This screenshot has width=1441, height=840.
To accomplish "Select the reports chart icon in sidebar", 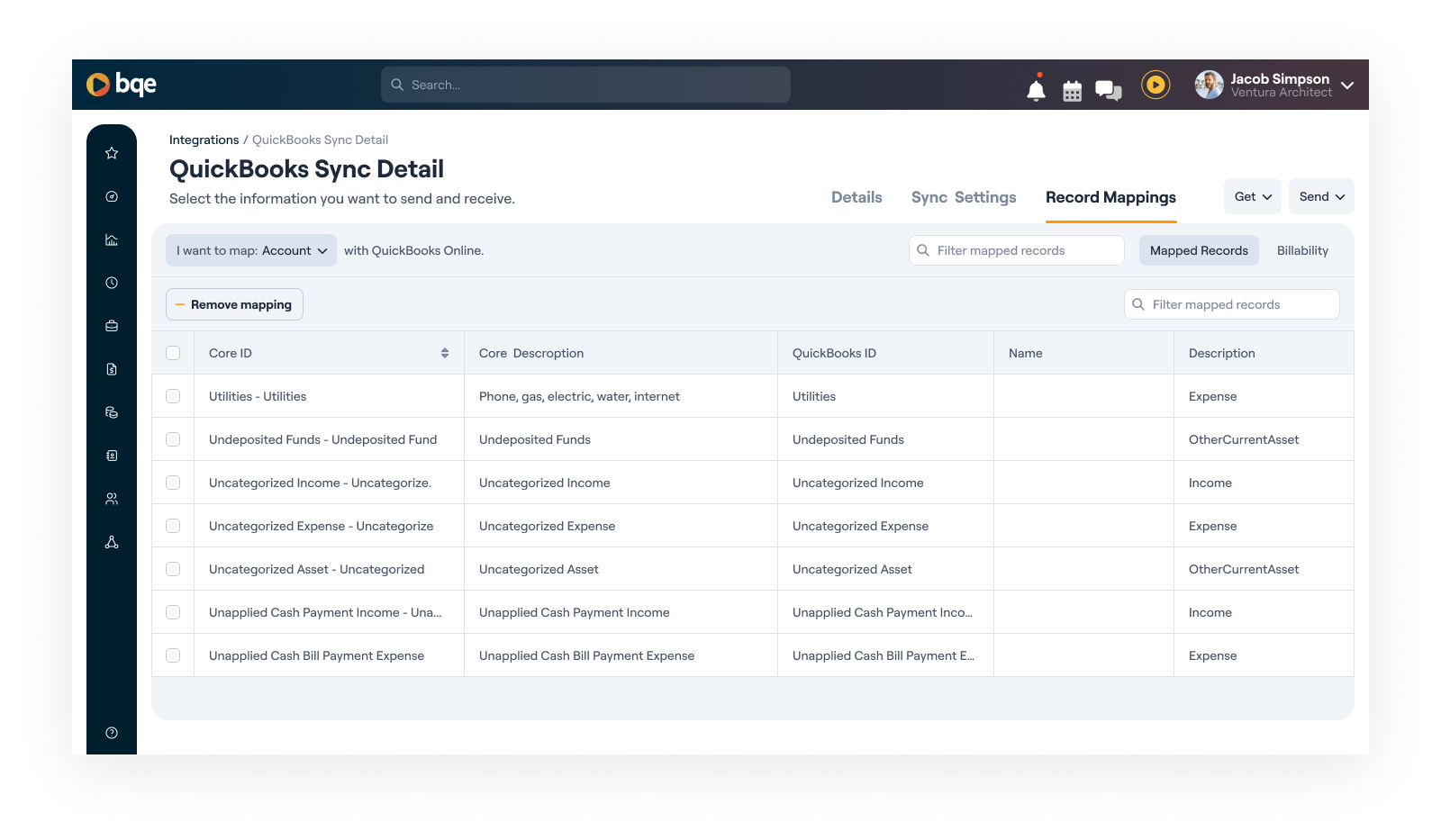I will 111,239.
